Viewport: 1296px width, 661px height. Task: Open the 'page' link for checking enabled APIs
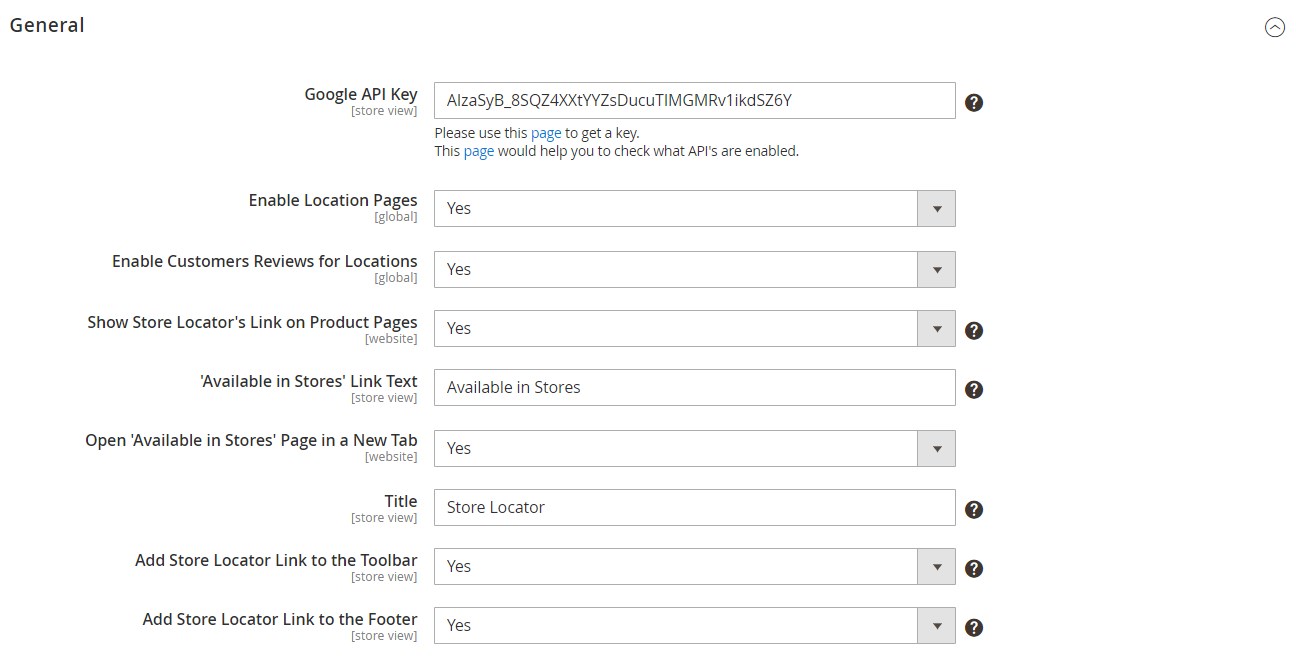(478, 151)
